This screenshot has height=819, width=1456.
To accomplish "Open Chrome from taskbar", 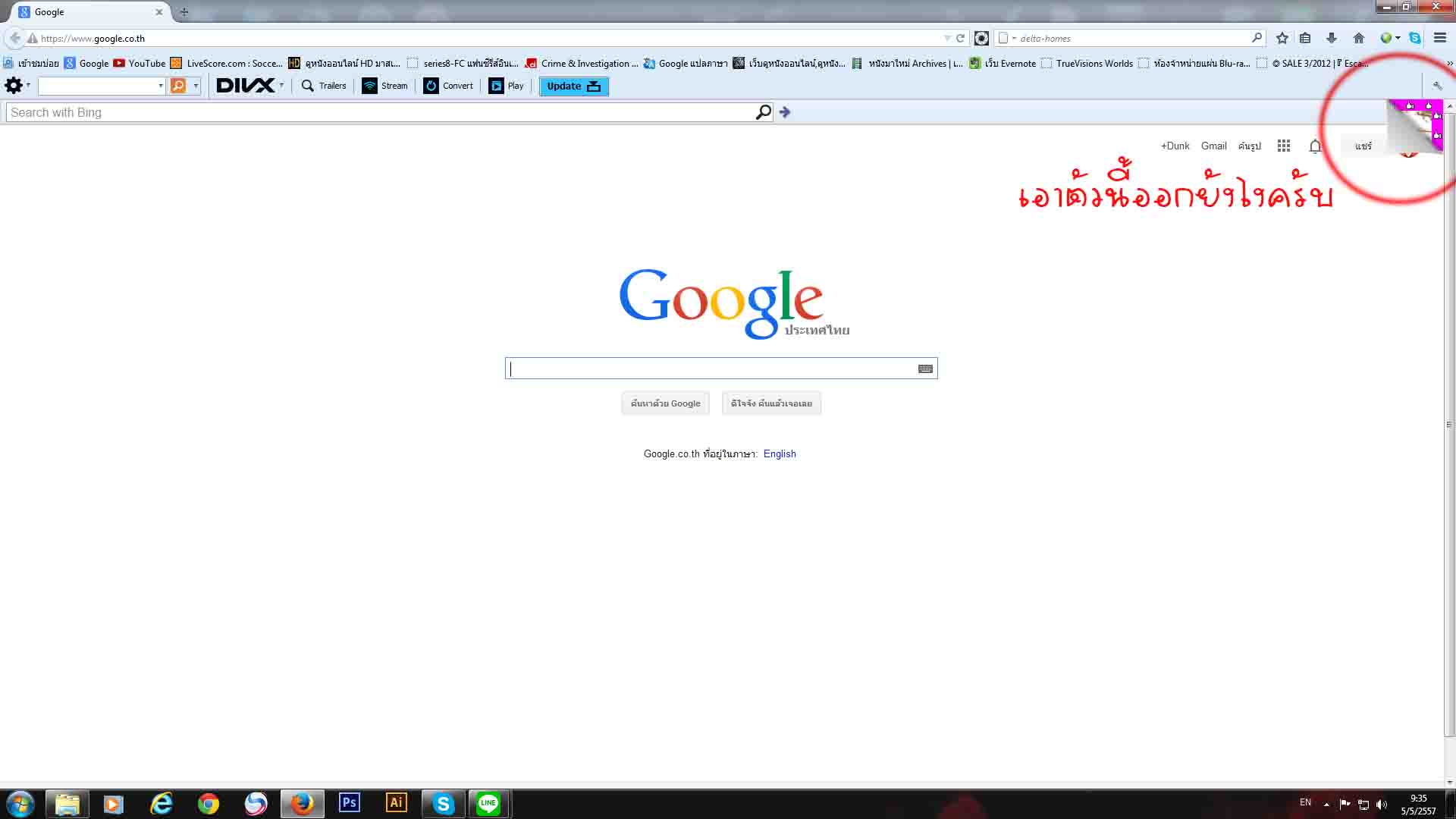I will 209,804.
